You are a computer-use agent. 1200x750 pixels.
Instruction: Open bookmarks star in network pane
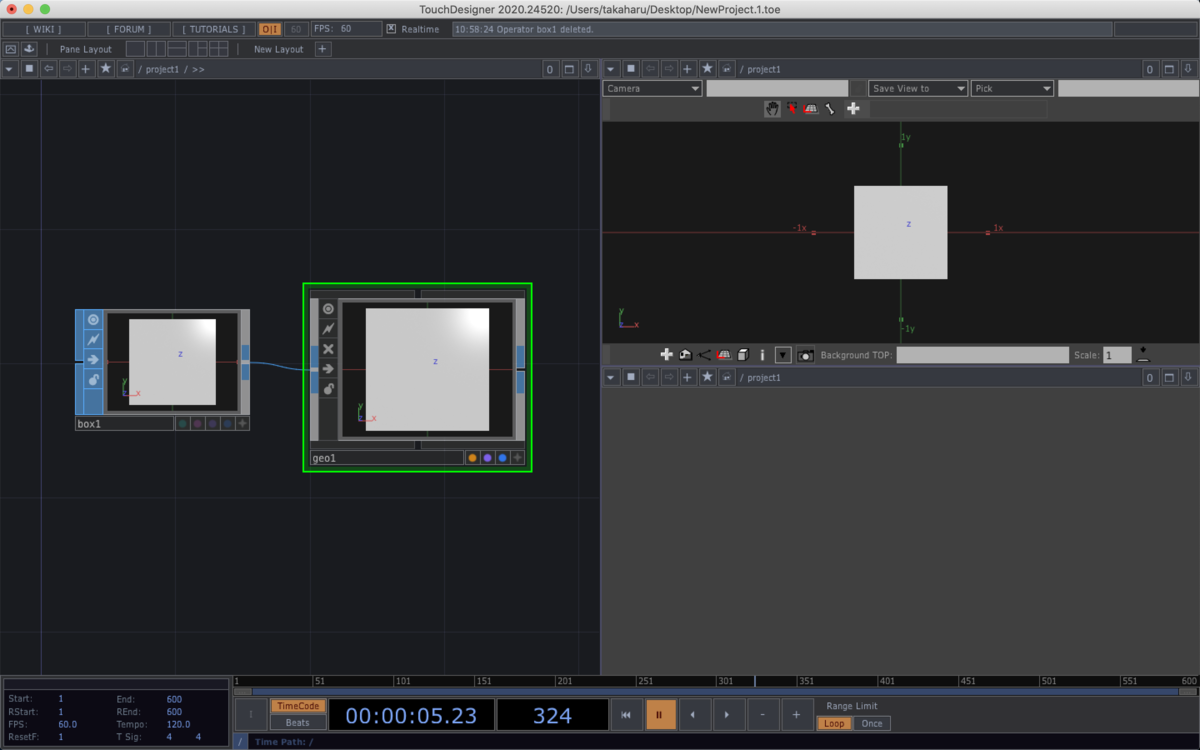(105, 69)
